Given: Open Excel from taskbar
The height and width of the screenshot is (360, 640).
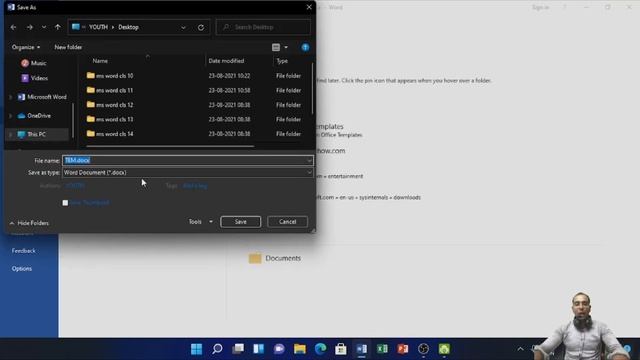Looking at the screenshot, I should (x=382, y=349).
